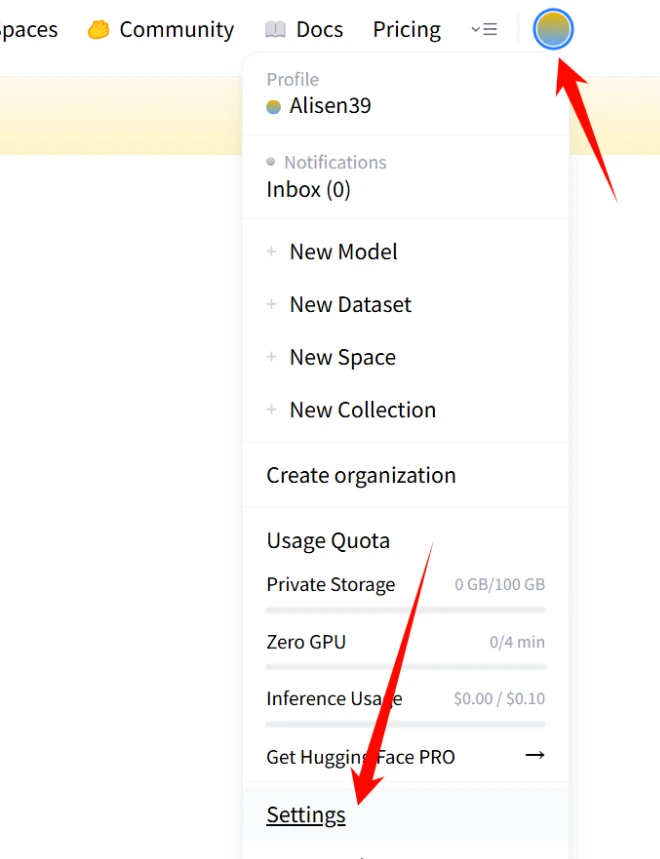660x859 pixels.
Task: Click the user avatar icon in the navbar
Action: click(x=553, y=30)
